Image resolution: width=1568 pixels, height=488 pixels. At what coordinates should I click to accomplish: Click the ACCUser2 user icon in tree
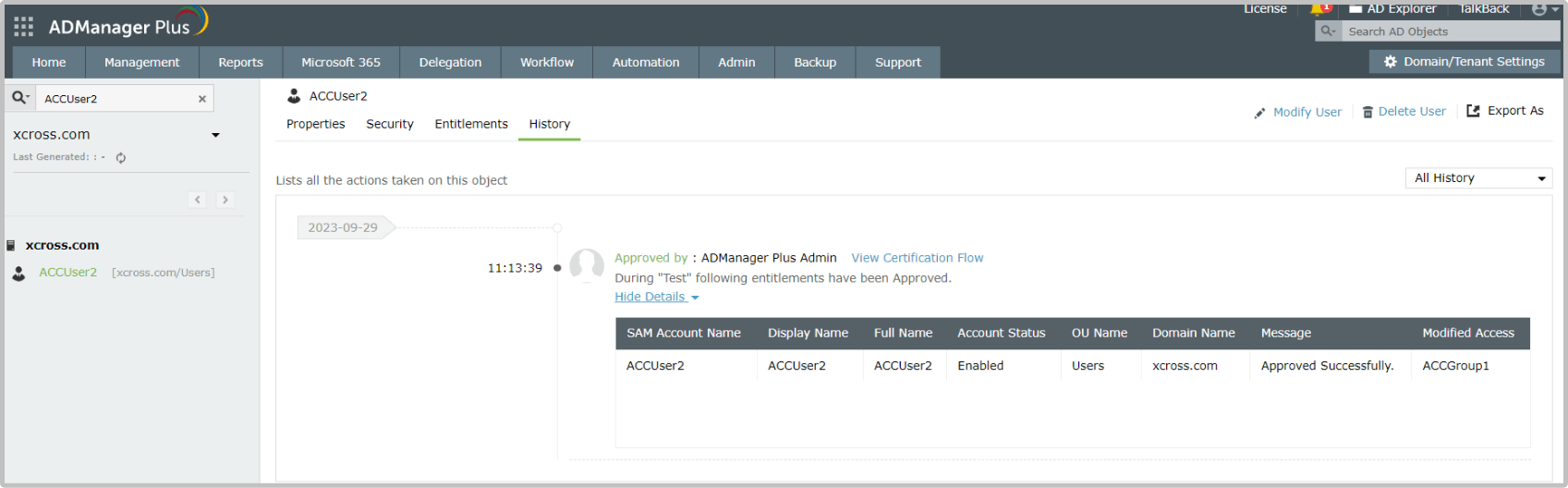[x=18, y=274]
